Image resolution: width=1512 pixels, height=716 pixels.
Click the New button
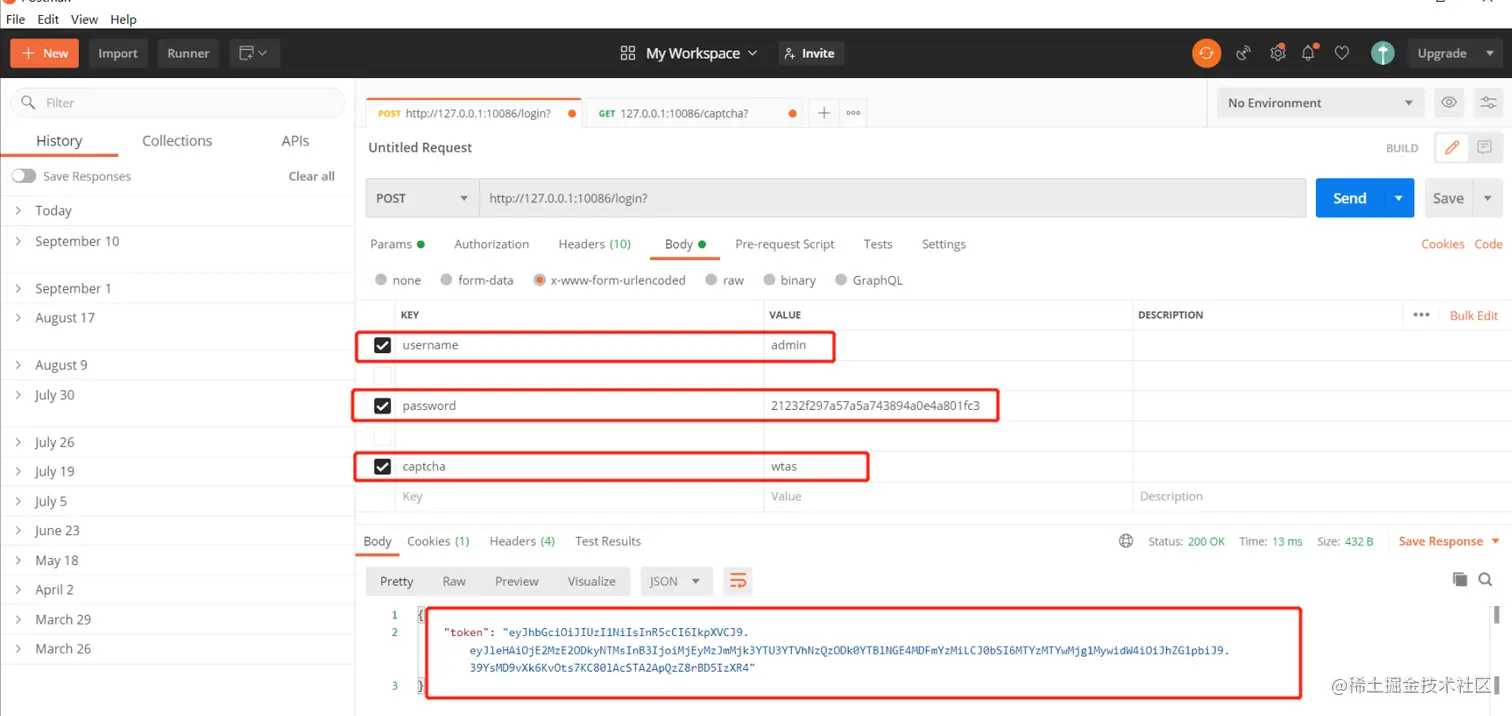pyautogui.click(x=45, y=53)
